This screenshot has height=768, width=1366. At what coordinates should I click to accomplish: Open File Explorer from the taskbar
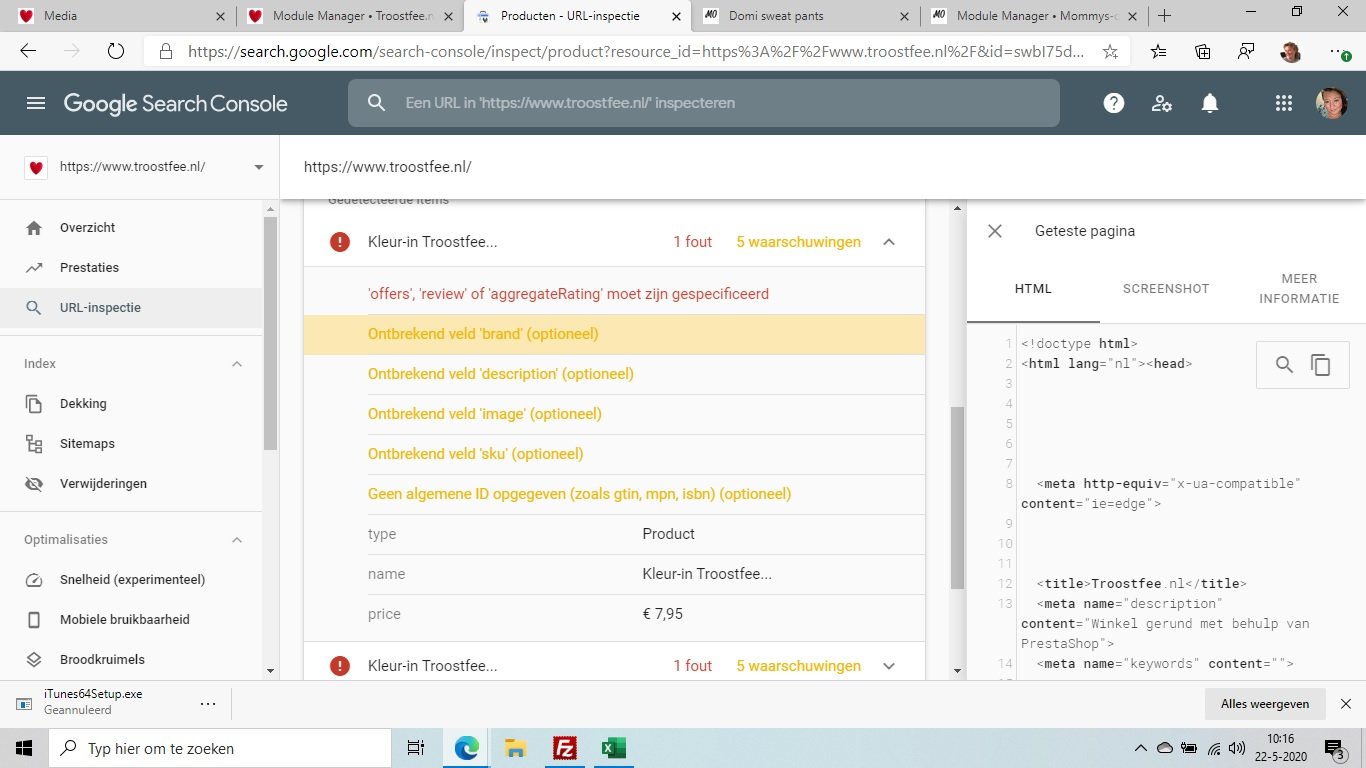(x=516, y=748)
